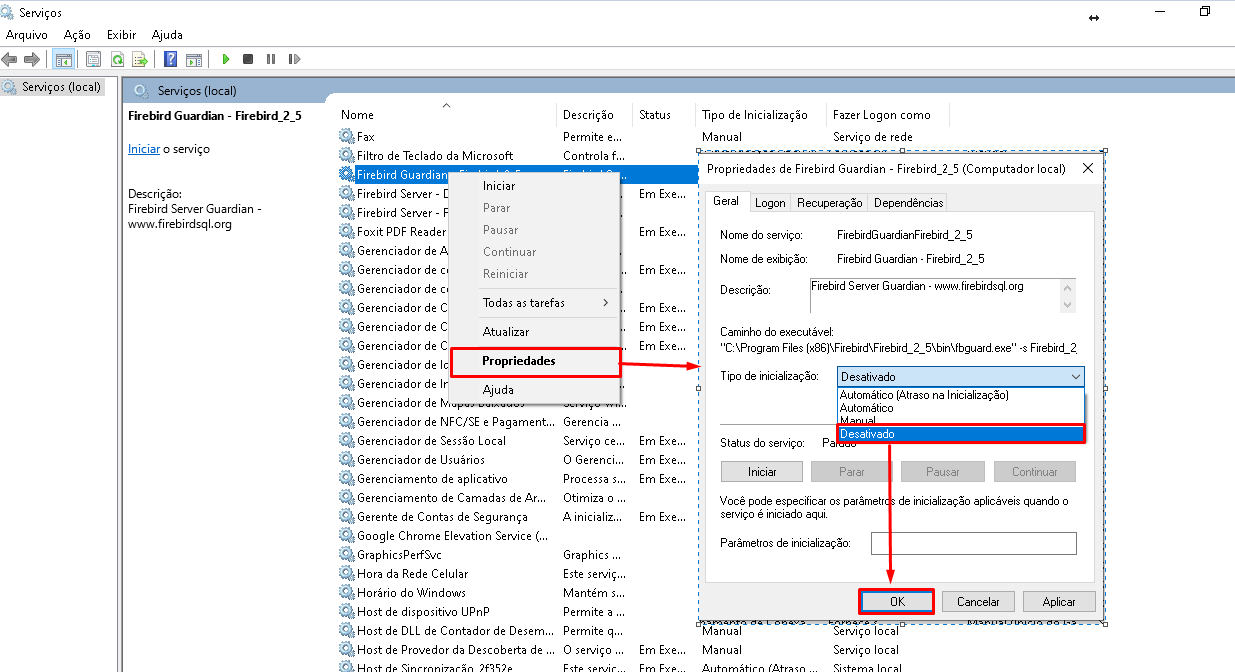
Task: Open the Exibir menu
Action: click(122, 35)
